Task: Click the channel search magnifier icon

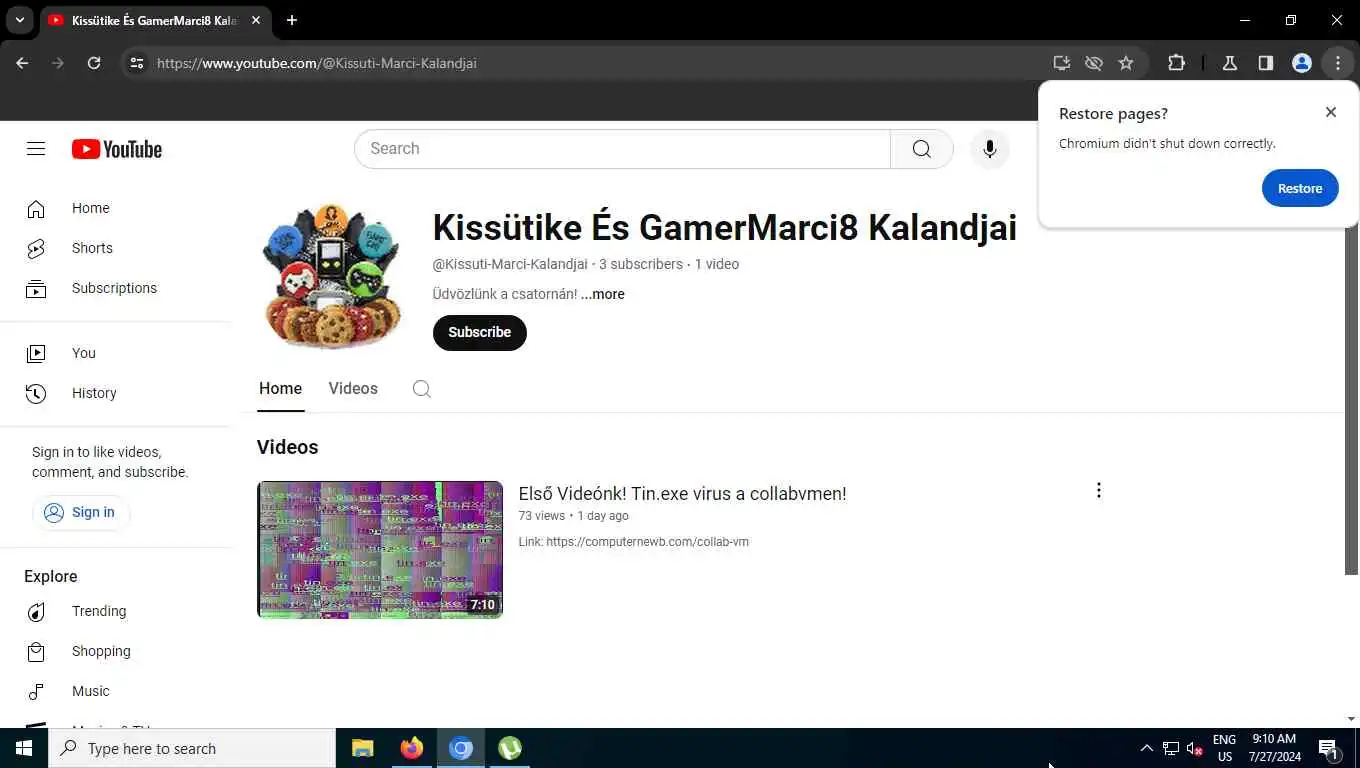Action: tap(422, 389)
